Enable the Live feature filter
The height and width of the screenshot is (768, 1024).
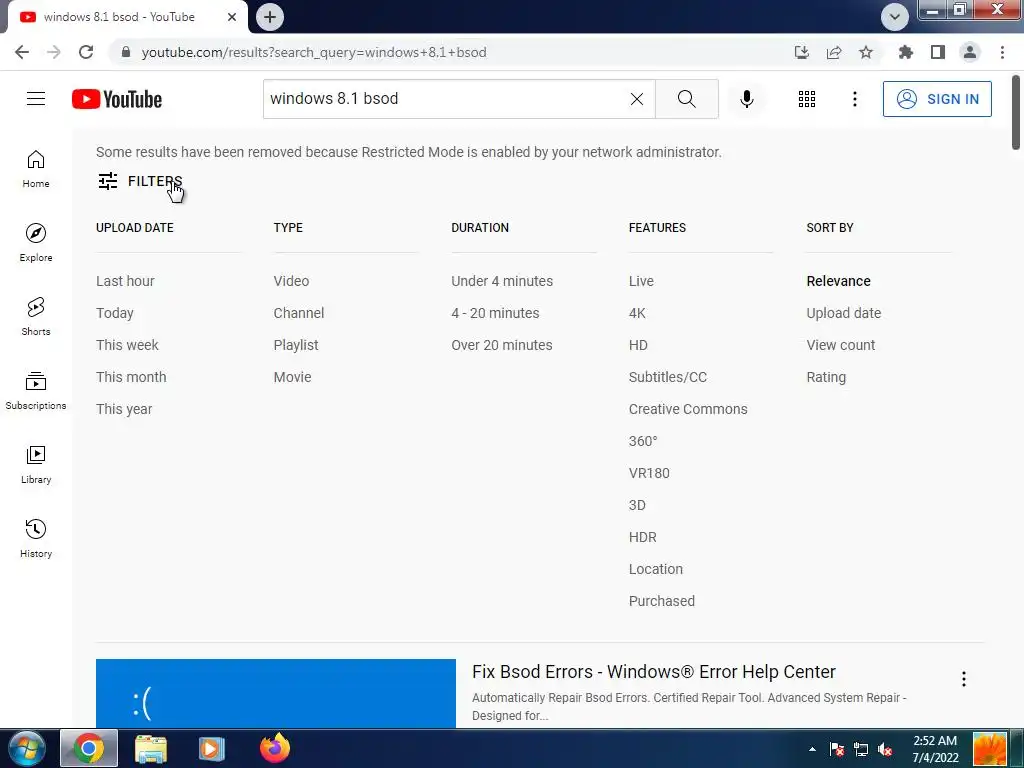click(641, 281)
